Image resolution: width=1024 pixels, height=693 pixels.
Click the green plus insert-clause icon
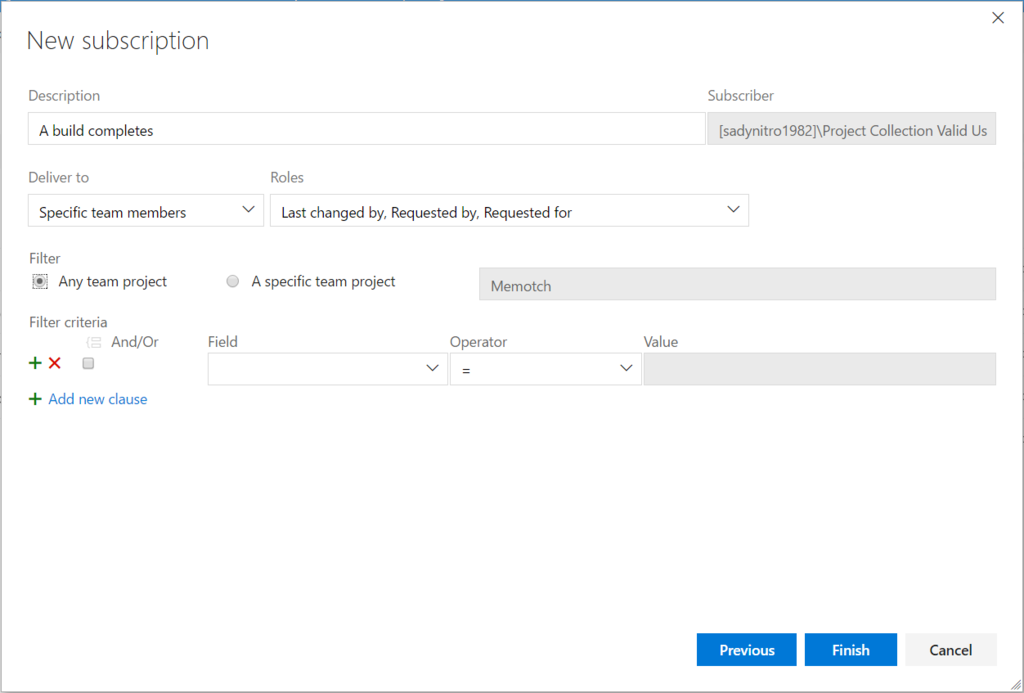36,364
